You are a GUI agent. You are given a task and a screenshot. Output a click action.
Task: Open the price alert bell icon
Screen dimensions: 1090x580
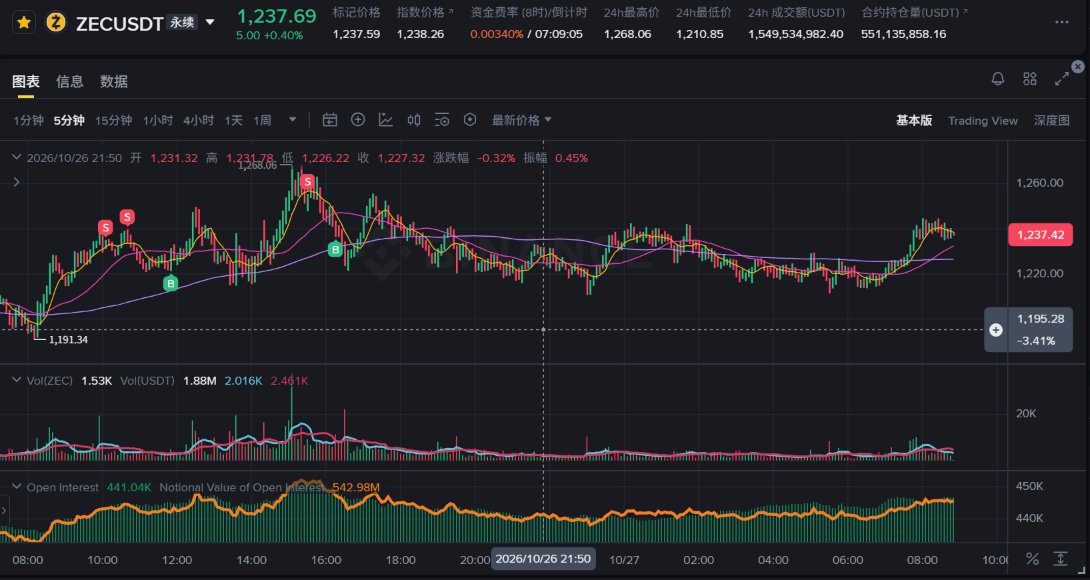[998, 79]
